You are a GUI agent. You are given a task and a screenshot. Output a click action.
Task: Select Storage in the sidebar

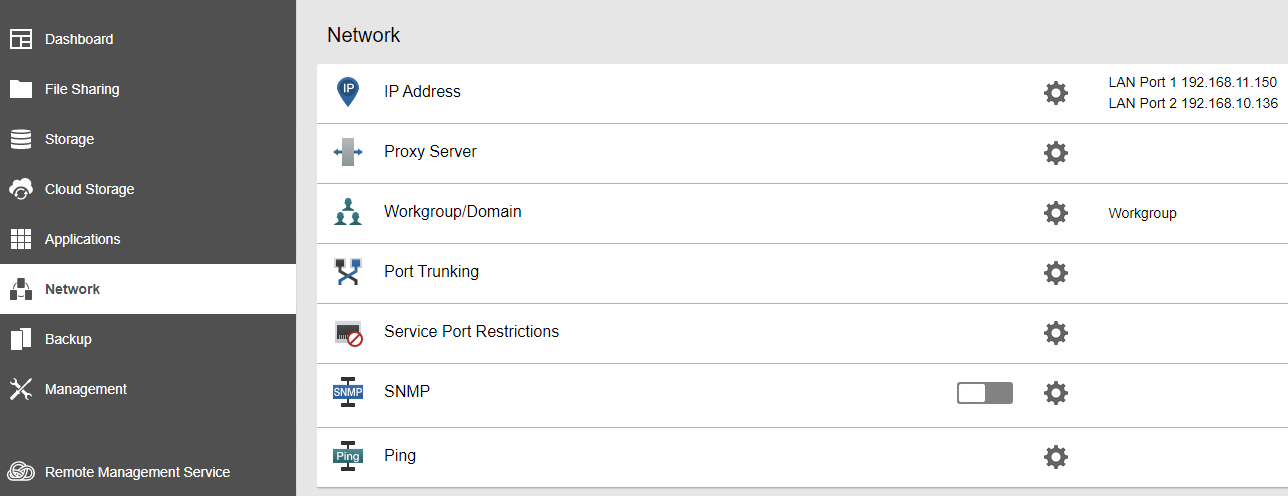click(x=69, y=139)
